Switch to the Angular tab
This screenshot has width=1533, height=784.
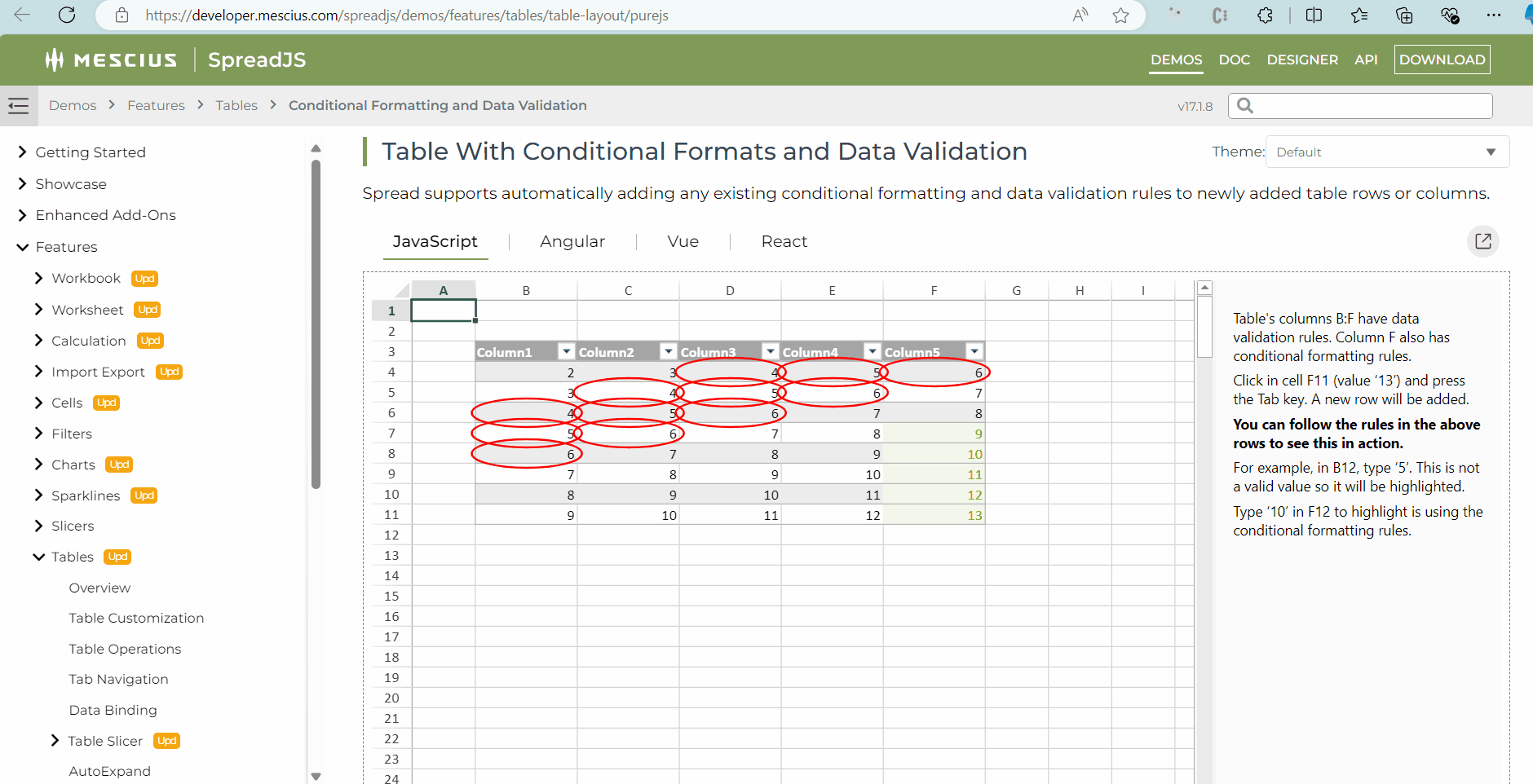pos(572,241)
